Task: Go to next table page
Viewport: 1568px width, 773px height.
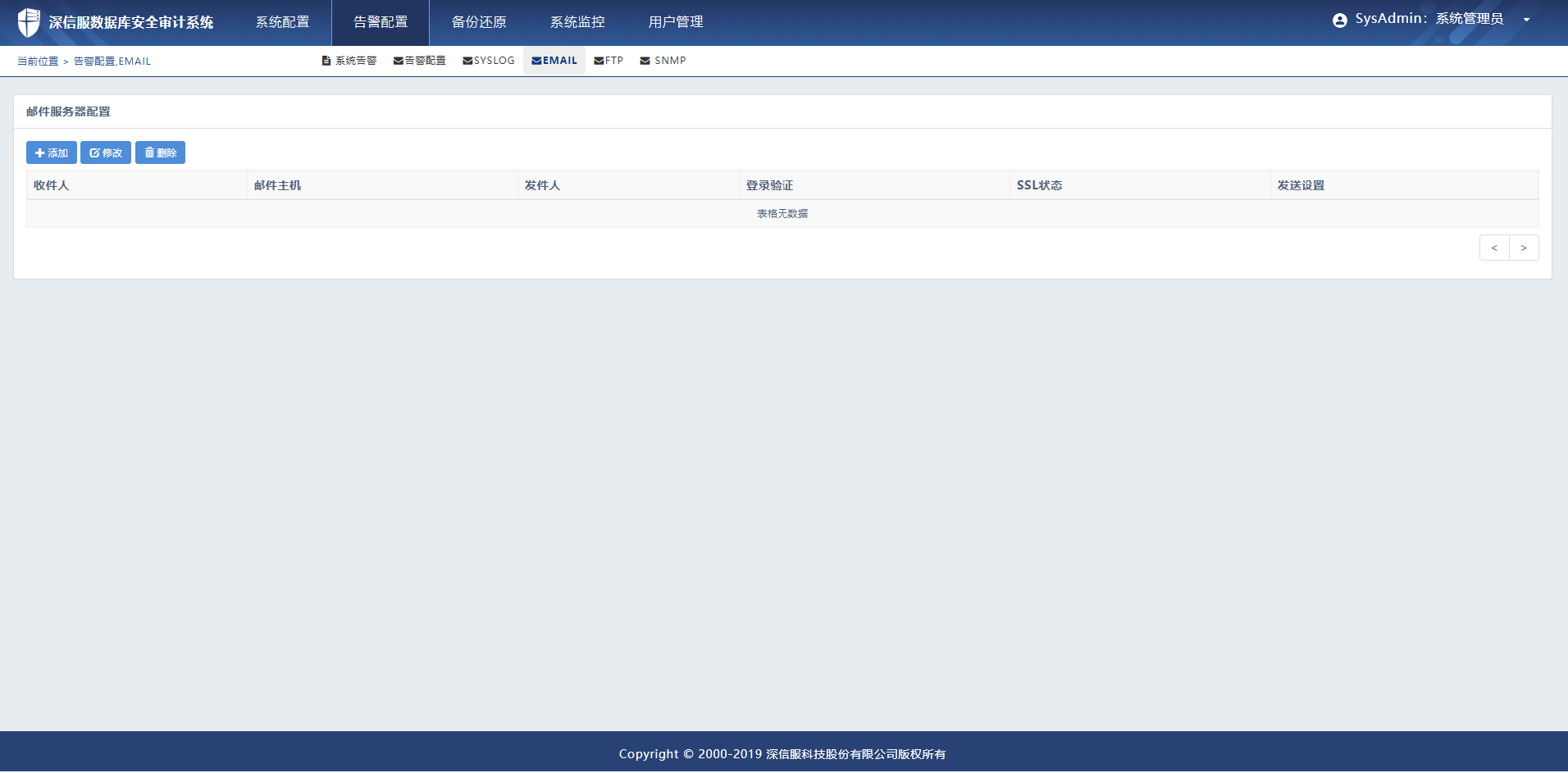Action: [x=1524, y=248]
